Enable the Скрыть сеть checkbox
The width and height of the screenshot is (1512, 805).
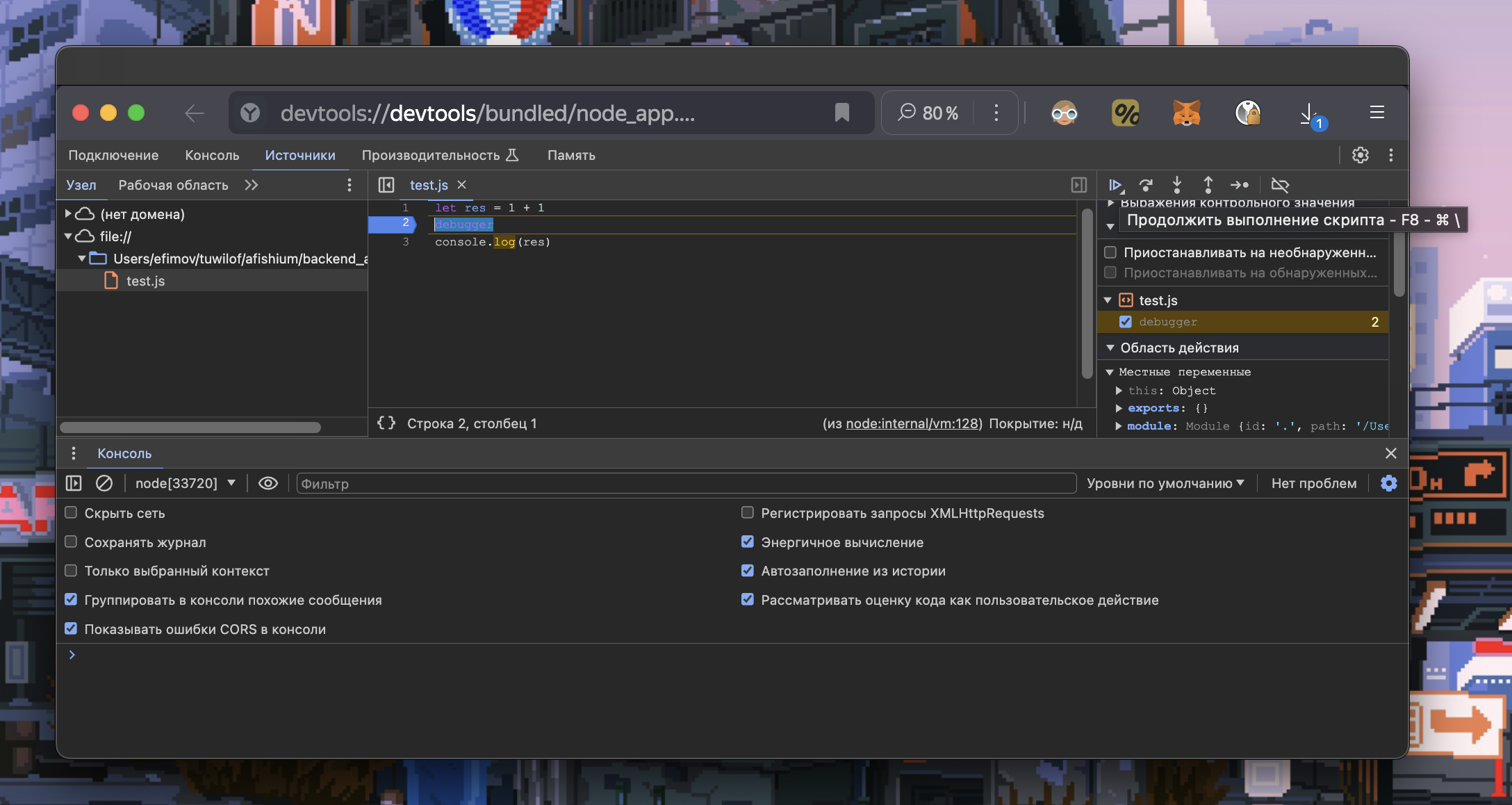click(x=71, y=512)
